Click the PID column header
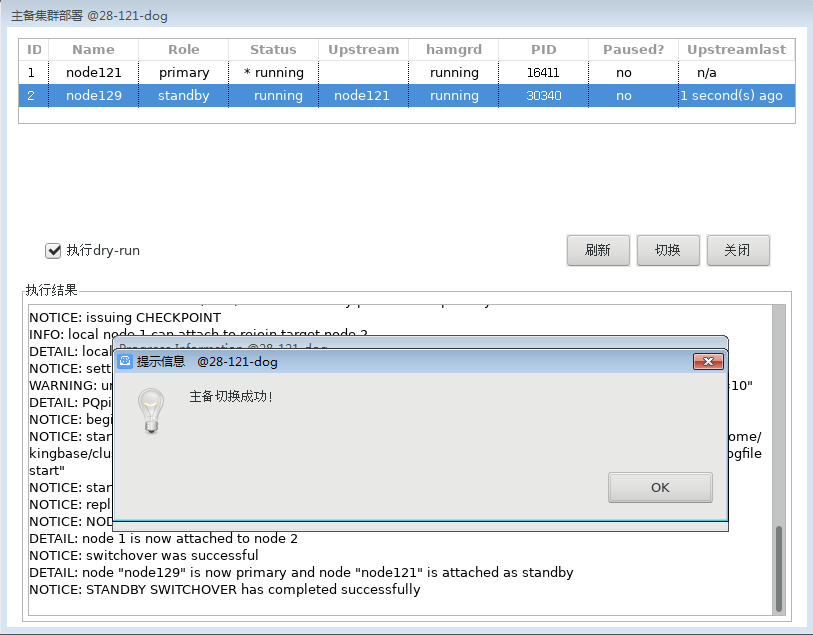The height and width of the screenshot is (635, 813). click(543, 50)
